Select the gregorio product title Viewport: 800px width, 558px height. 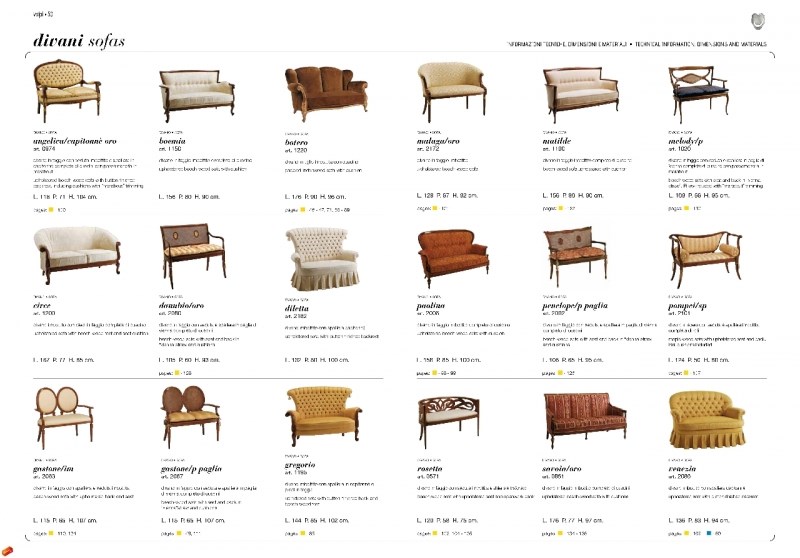point(300,465)
